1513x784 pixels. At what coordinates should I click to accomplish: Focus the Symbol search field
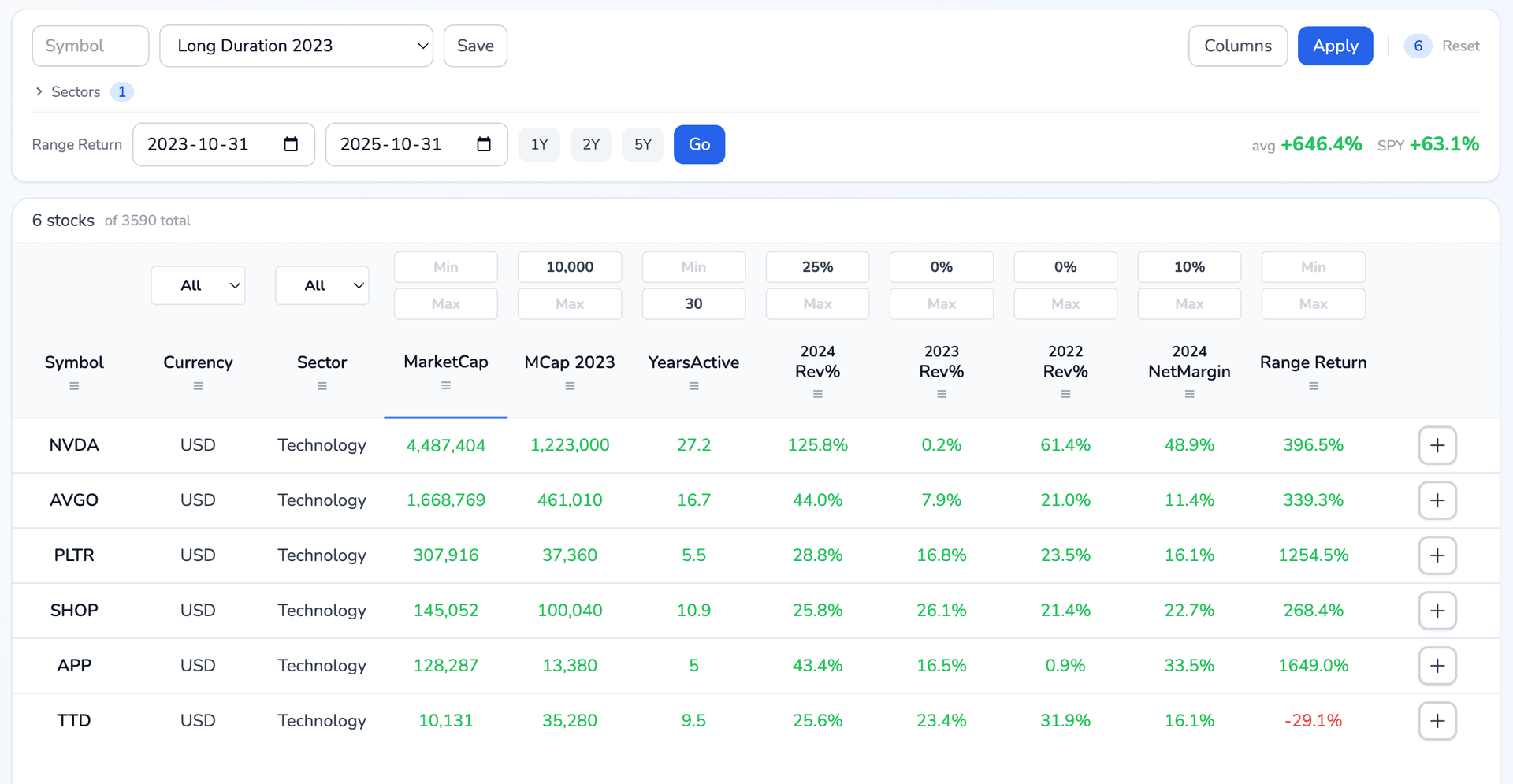[x=91, y=46]
